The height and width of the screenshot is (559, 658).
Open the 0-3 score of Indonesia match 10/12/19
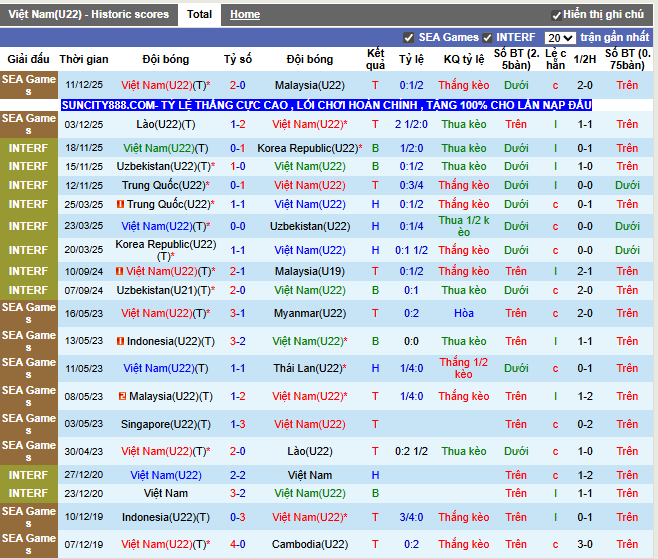(x=238, y=517)
